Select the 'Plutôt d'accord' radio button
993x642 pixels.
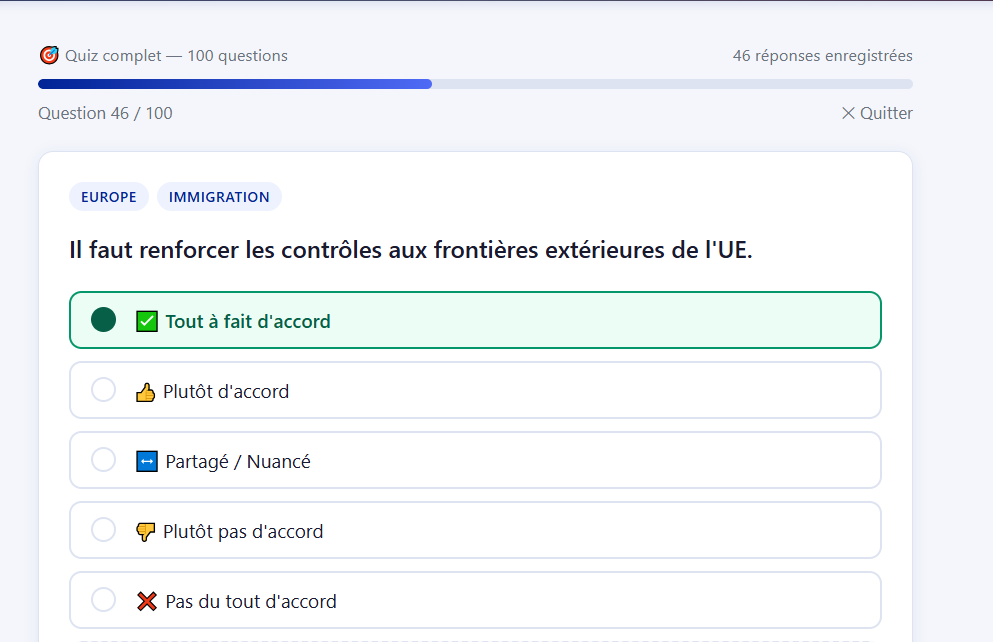[x=104, y=390]
